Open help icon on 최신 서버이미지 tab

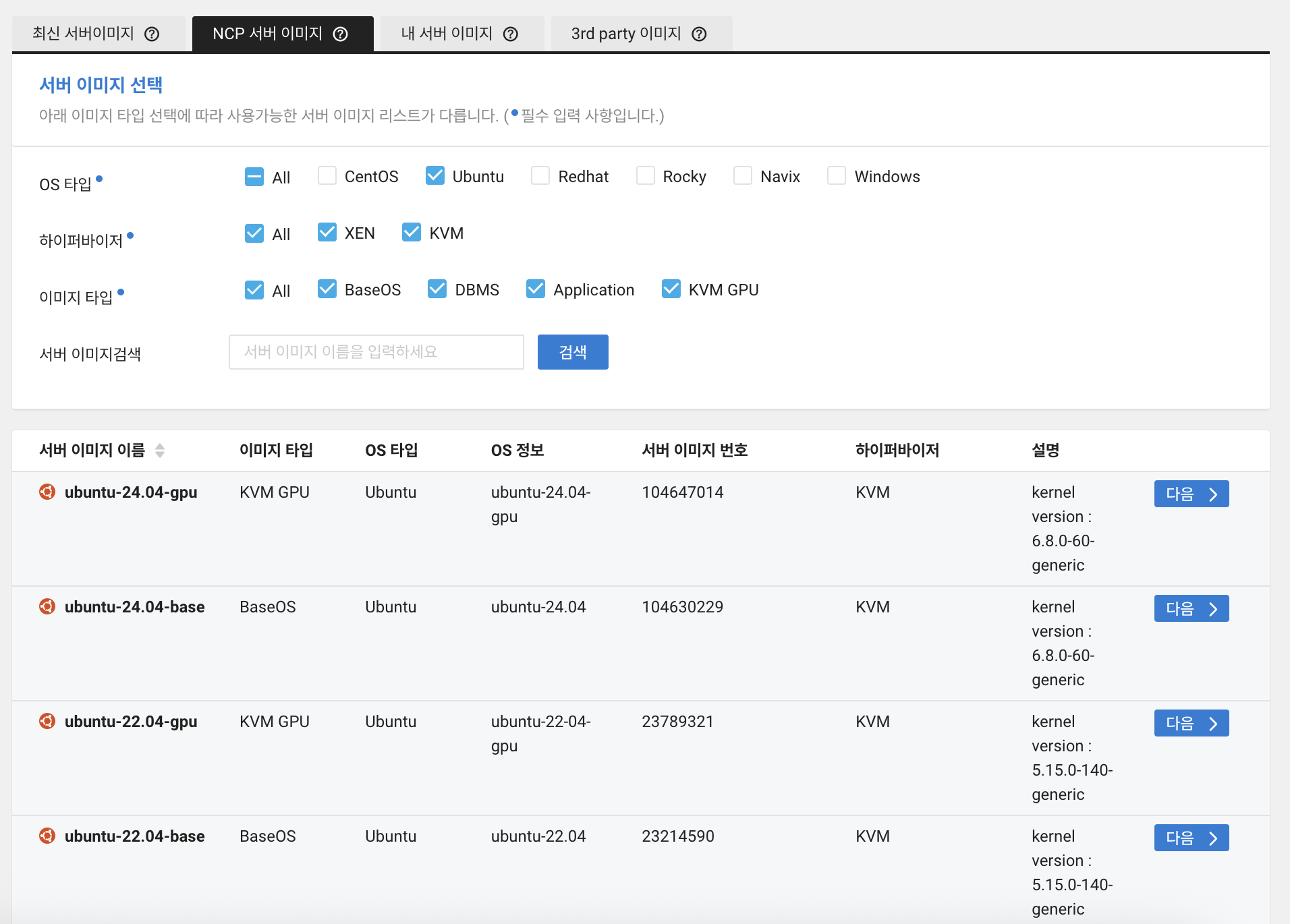(x=152, y=34)
